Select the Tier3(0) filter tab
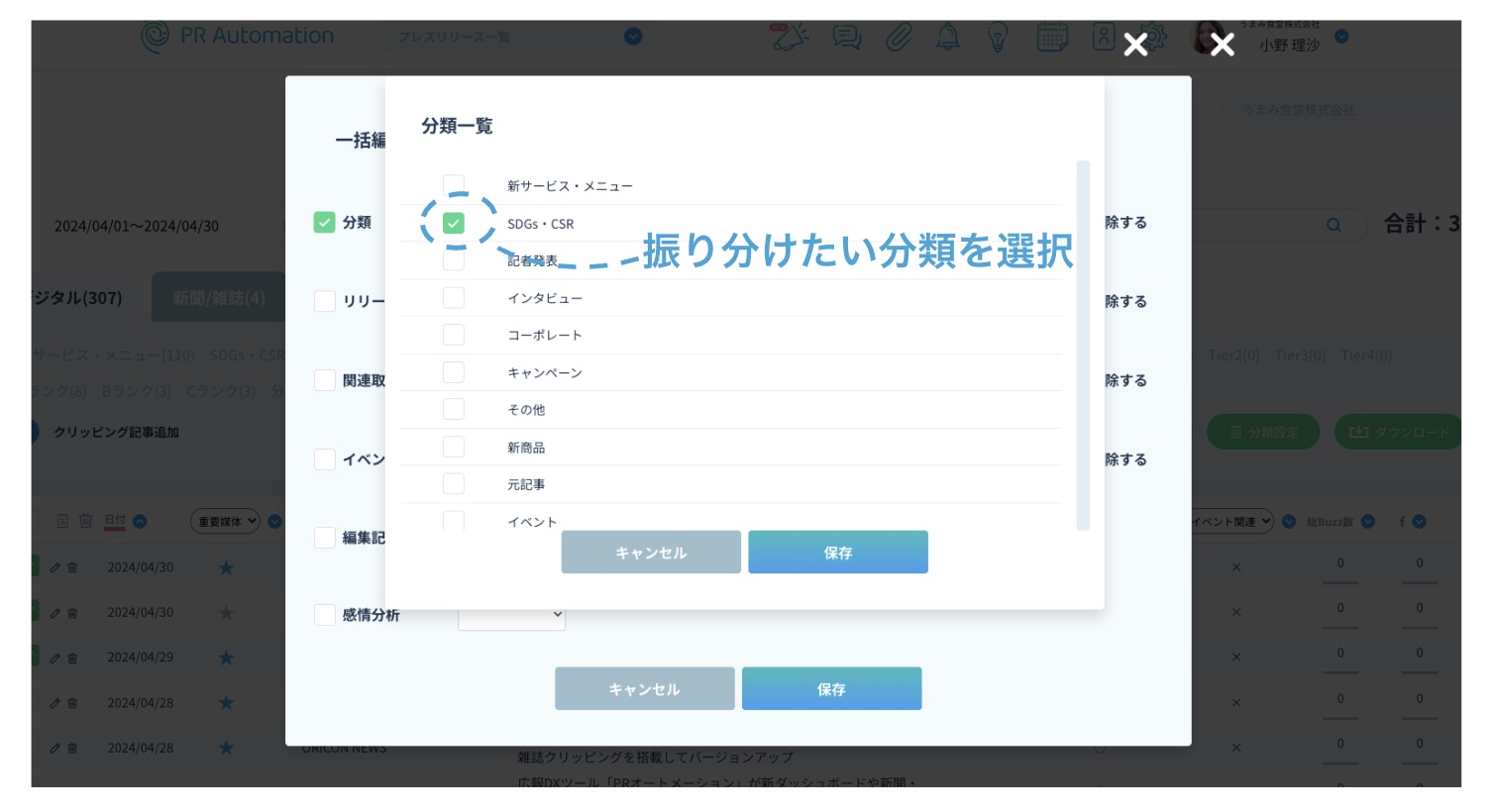 pyautogui.click(x=1300, y=355)
